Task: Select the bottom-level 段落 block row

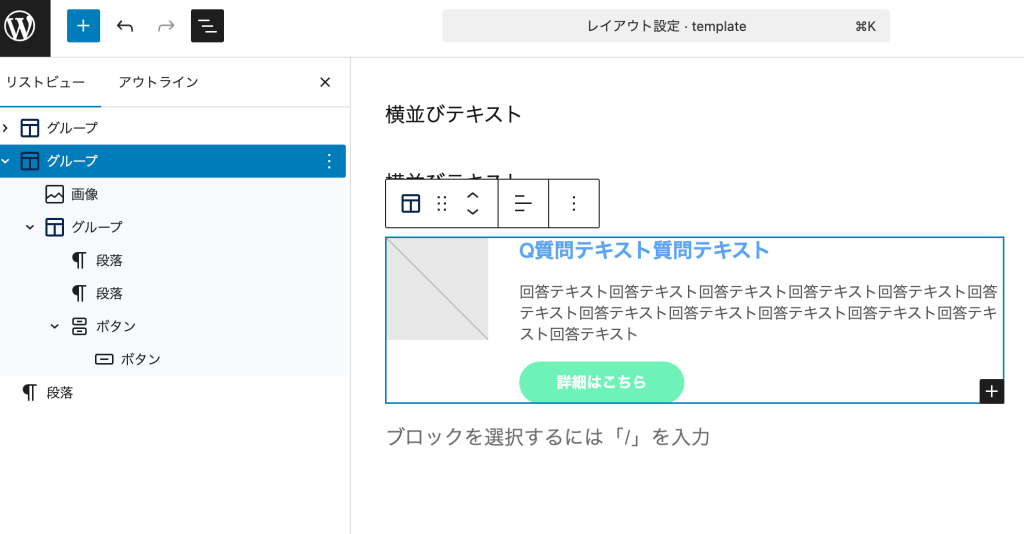Action: point(173,392)
